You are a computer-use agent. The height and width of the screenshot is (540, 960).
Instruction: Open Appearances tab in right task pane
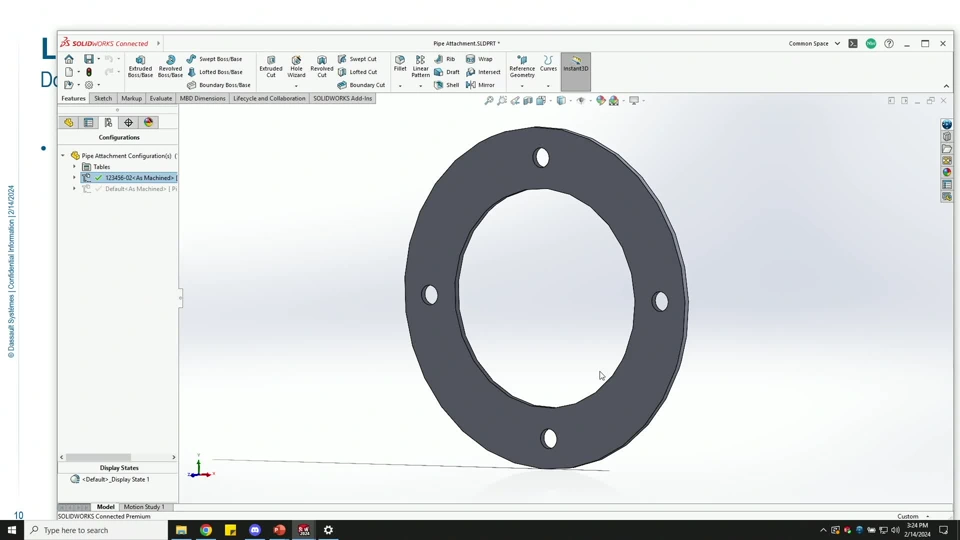(x=947, y=173)
